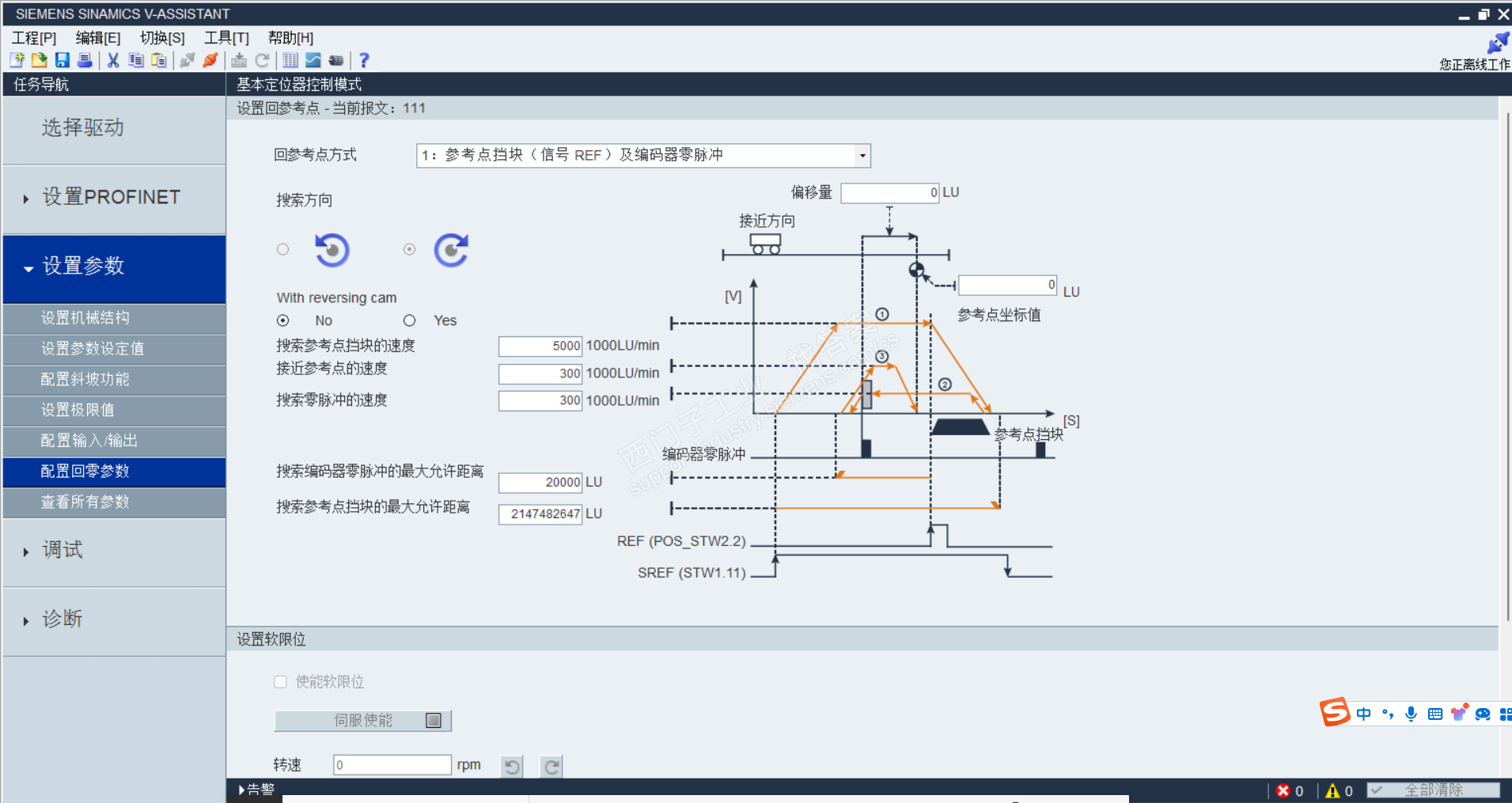Click the 搜索参考点挡块的速度 input field
Viewport: 1512px width, 803px height.
point(540,346)
